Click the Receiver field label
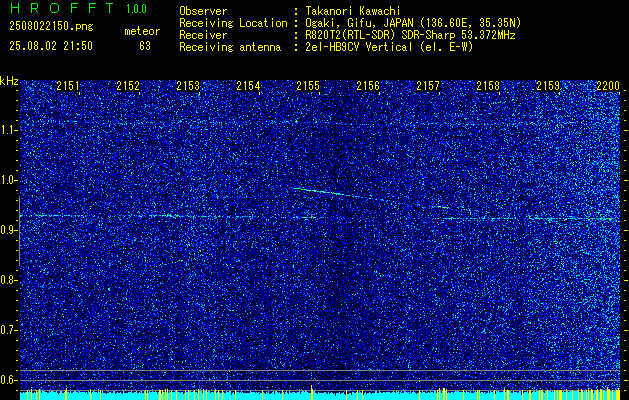The image size is (629, 400). point(203,35)
